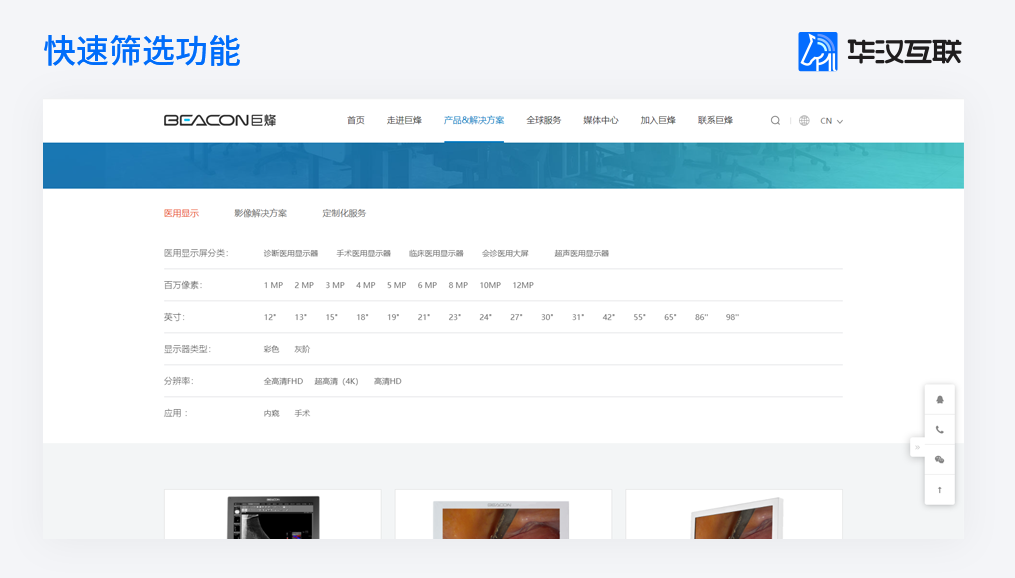The height and width of the screenshot is (578, 1015).
Task: Choose the 27" size filter
Action: pos(516,317)
